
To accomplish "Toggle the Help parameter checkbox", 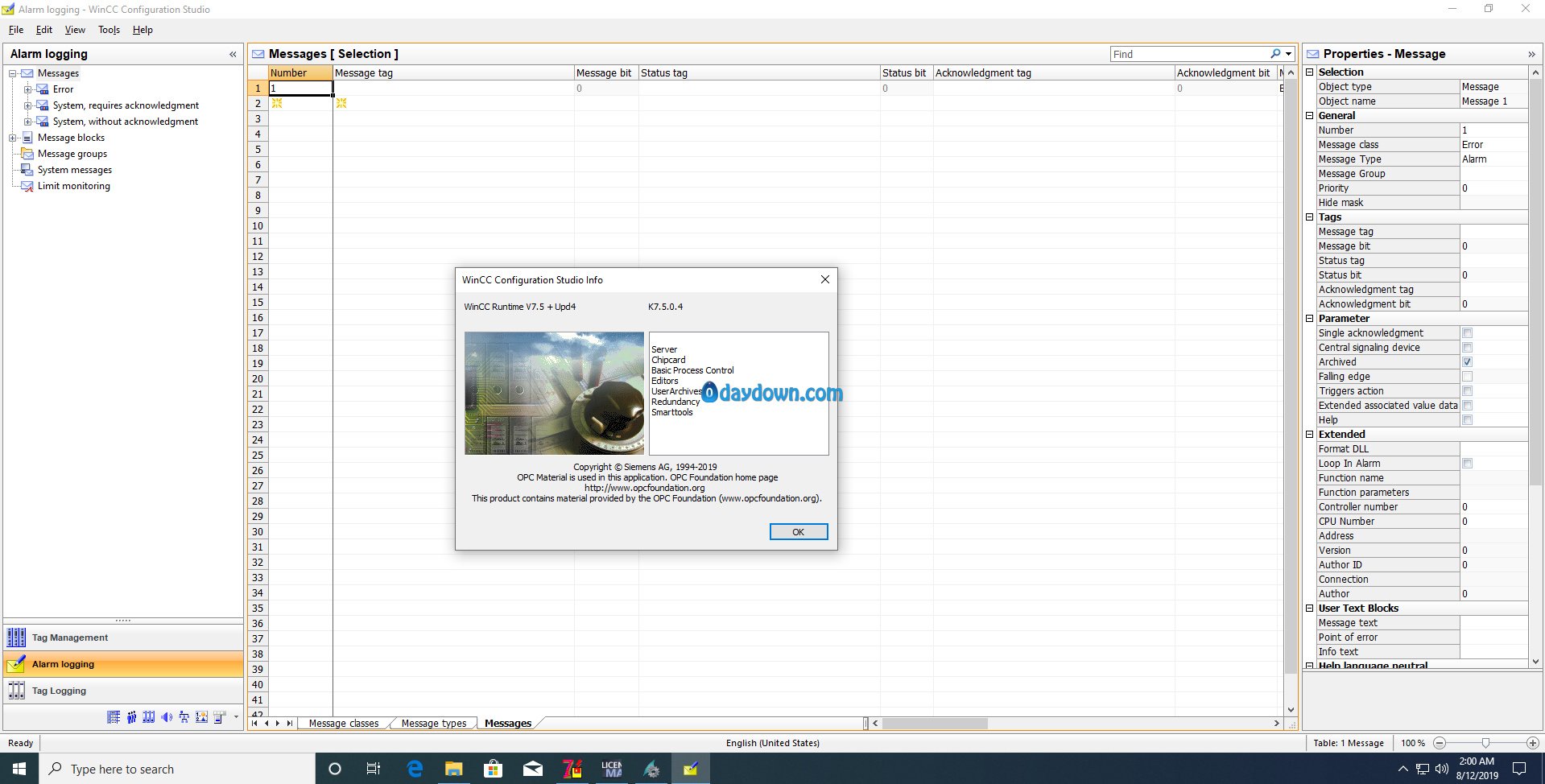I will click(1467, 420).
